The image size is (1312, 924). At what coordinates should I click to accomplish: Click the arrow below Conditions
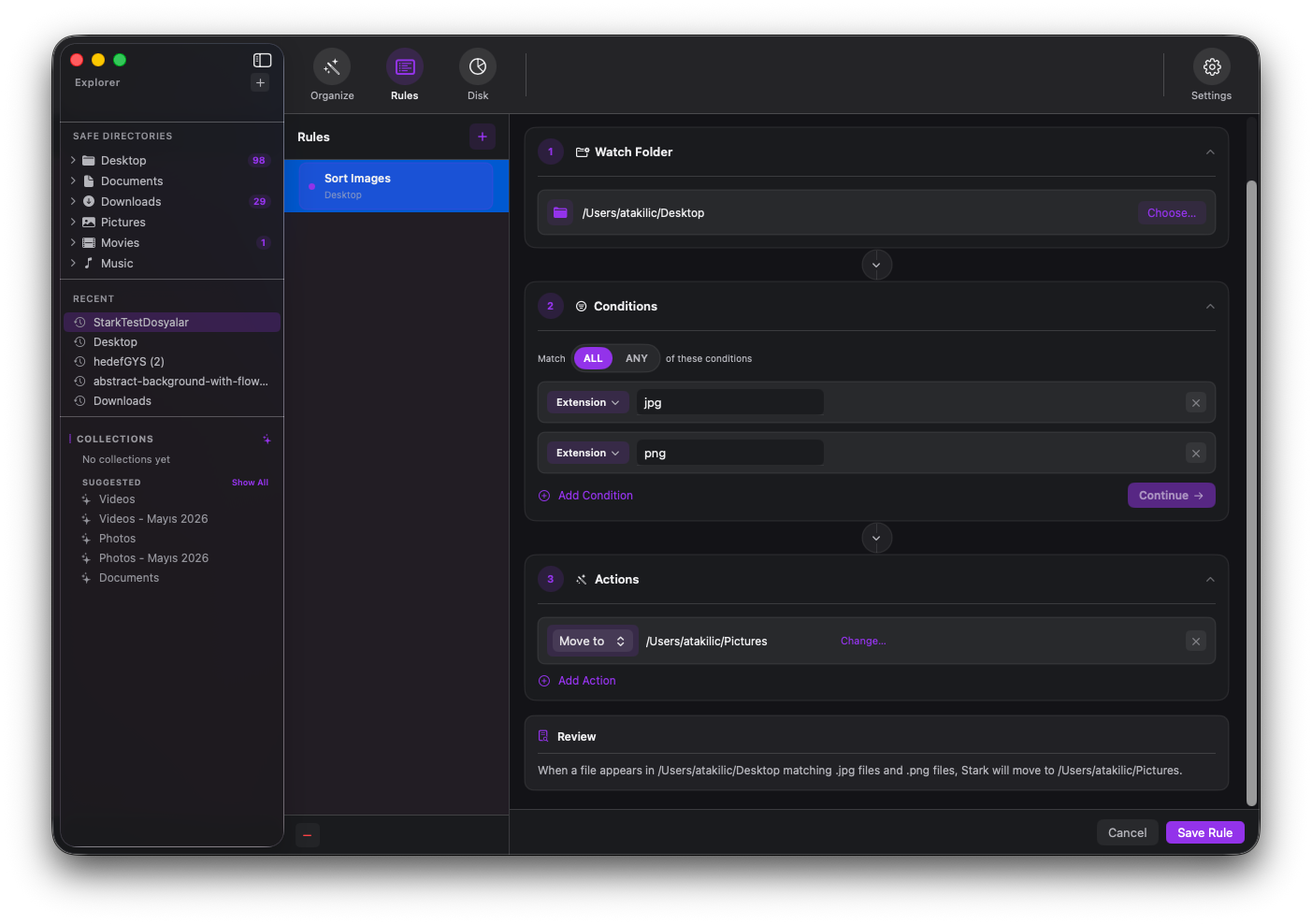coord(876,538)
